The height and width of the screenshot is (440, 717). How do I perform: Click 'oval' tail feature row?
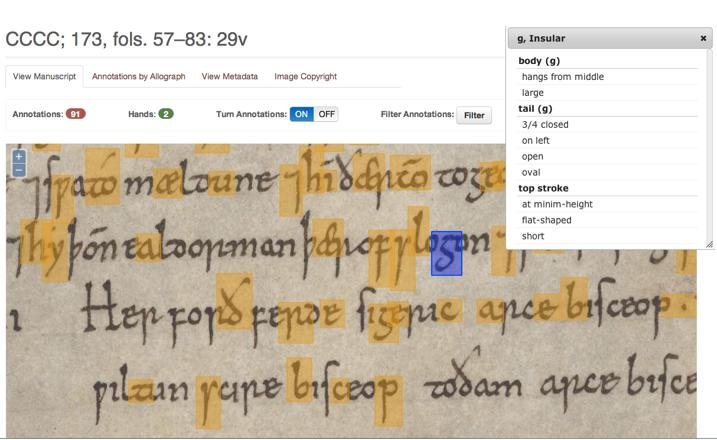pyautogui.click(x=607, y=172)
